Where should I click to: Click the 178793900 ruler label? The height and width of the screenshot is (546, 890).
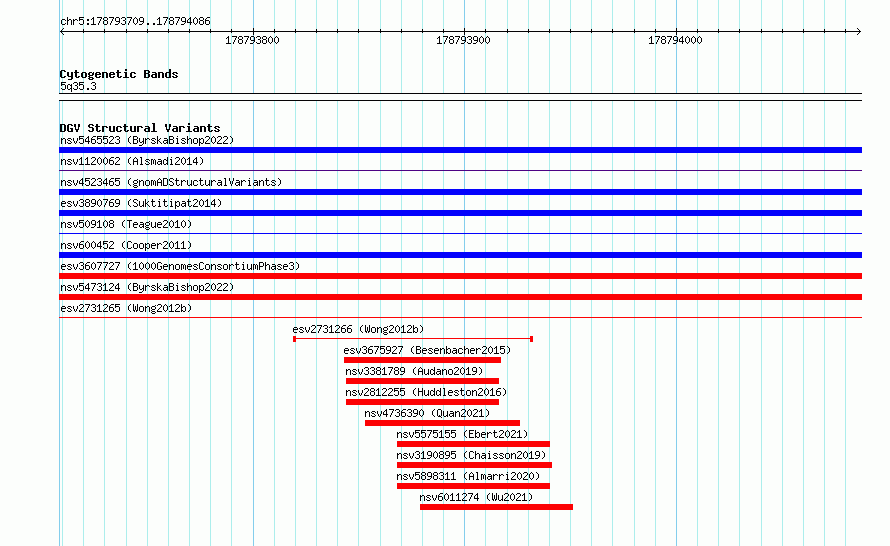click(463, 40)
